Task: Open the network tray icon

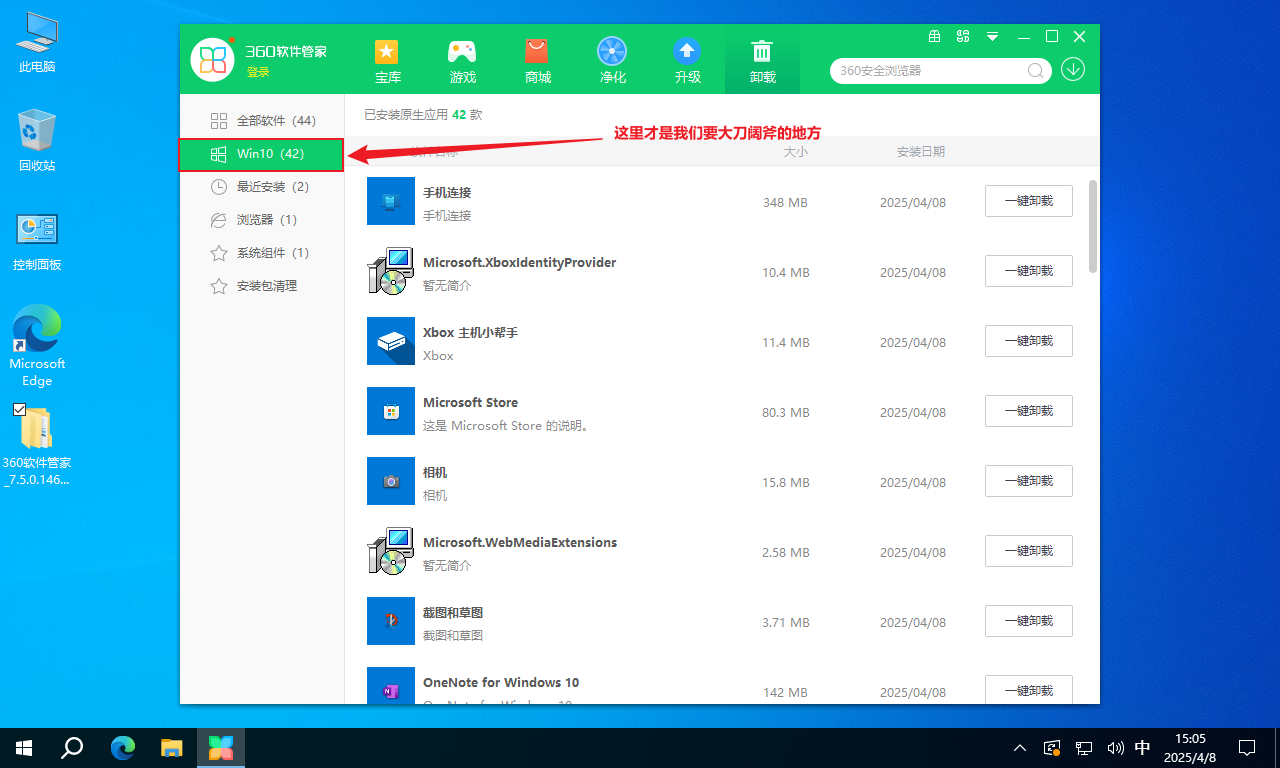Action: pyautogui.click(x=1084, y=747)
